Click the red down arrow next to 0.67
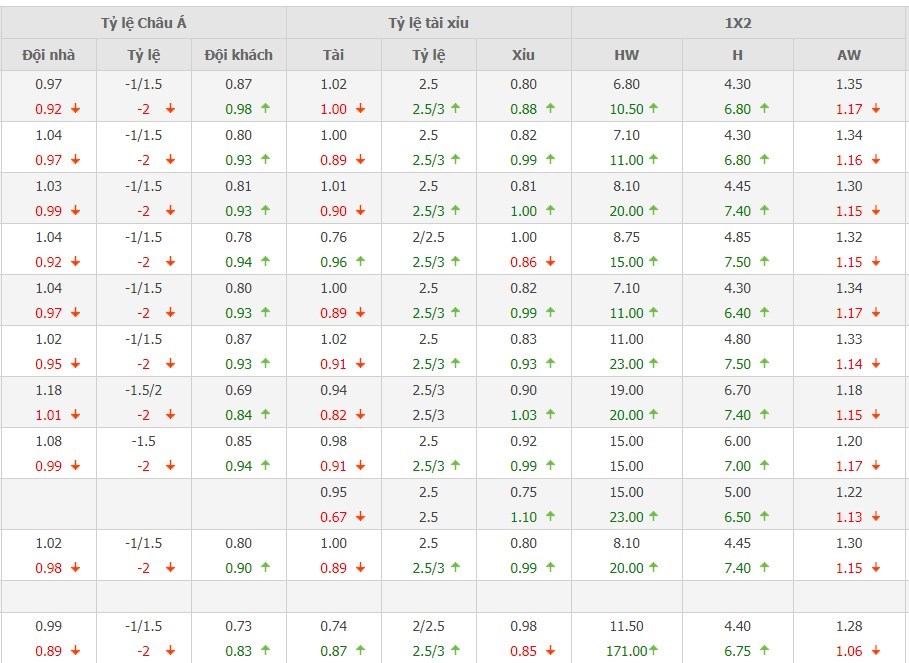This screenshot has width=909, height=663. point(360,517)
